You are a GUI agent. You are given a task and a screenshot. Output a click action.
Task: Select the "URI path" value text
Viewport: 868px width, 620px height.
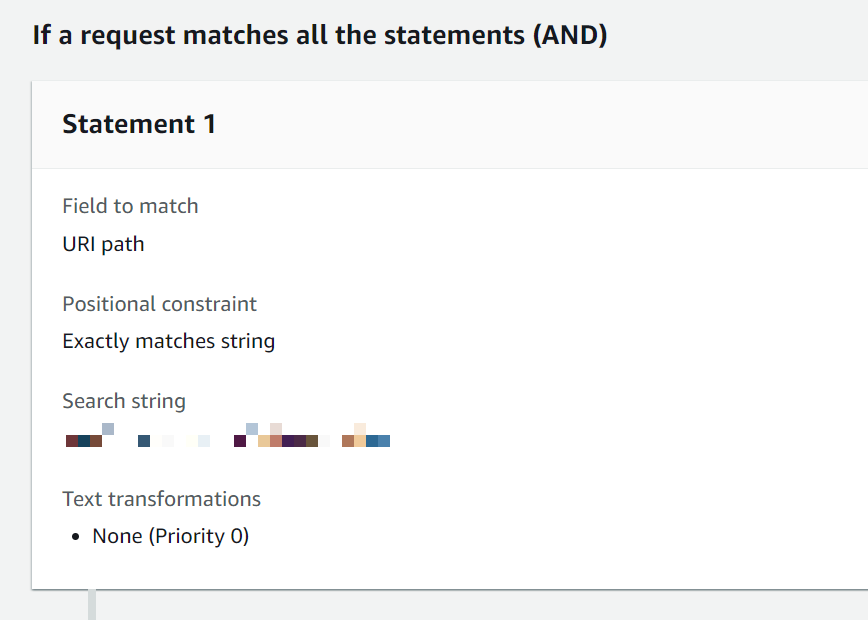(103, 243)
